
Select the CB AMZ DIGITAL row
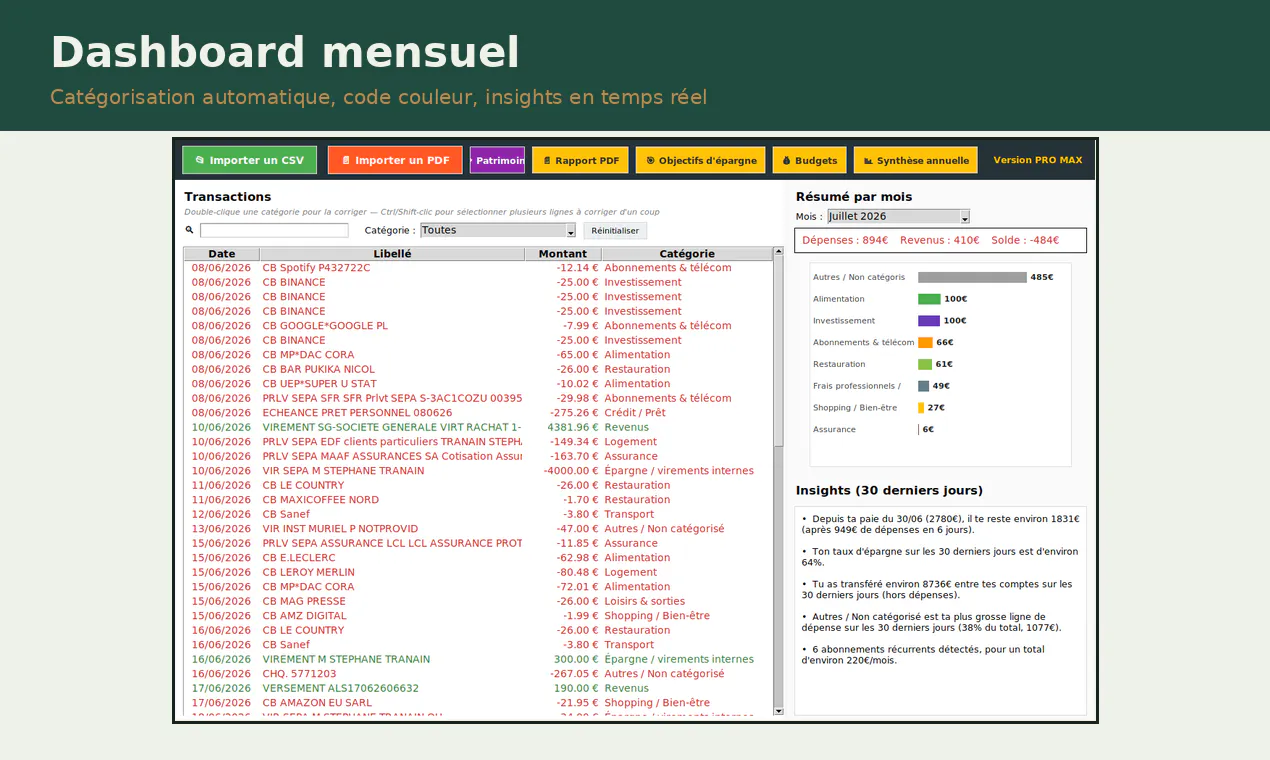pos(478,616)
